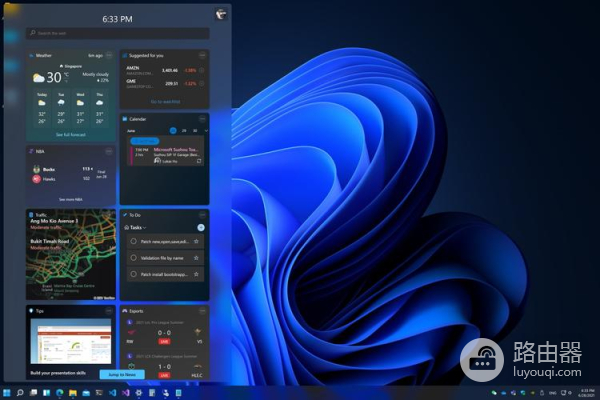This screenshot has width=600, height=400.
Task: Star the 'Patch new,open,save' task
Action: [x=196, y=242]
